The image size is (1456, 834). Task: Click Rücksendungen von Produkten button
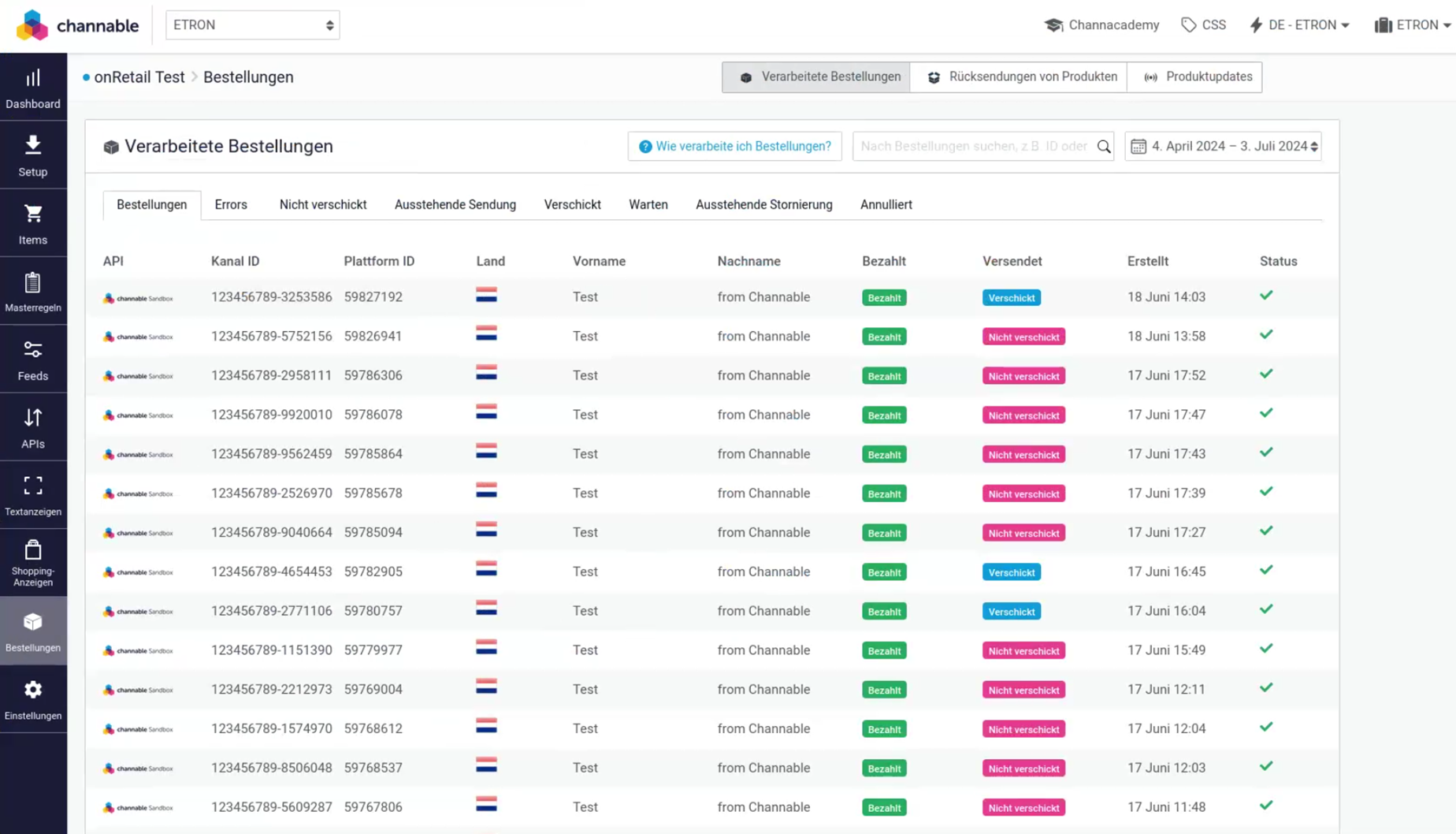pyautogui.click(x=1022, y=77)
